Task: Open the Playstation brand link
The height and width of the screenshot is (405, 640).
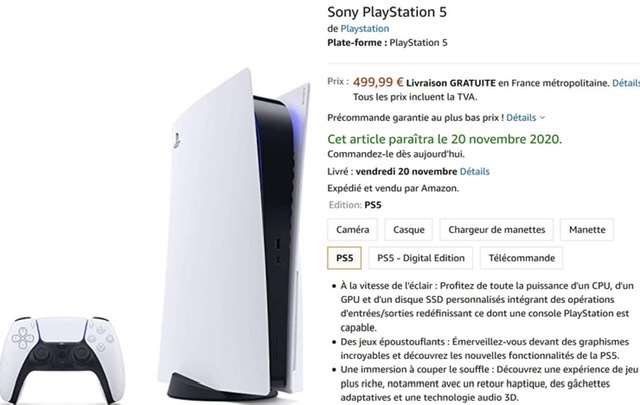Action: [364, 29]
